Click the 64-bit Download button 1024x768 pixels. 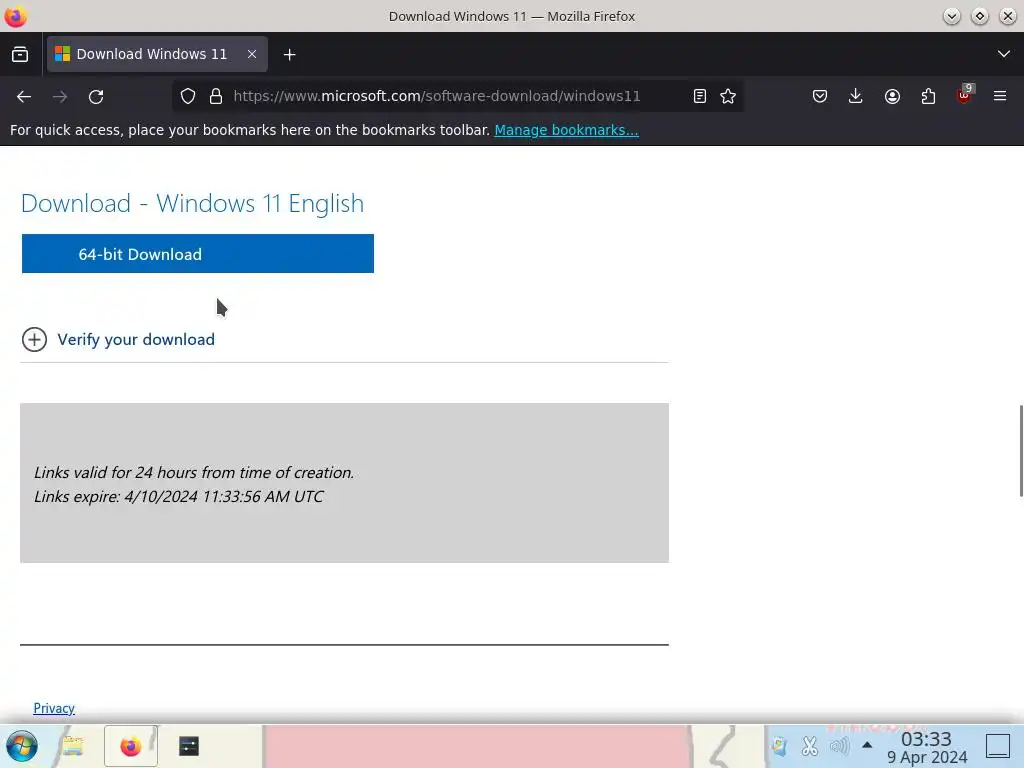click(x=198, y=253)
